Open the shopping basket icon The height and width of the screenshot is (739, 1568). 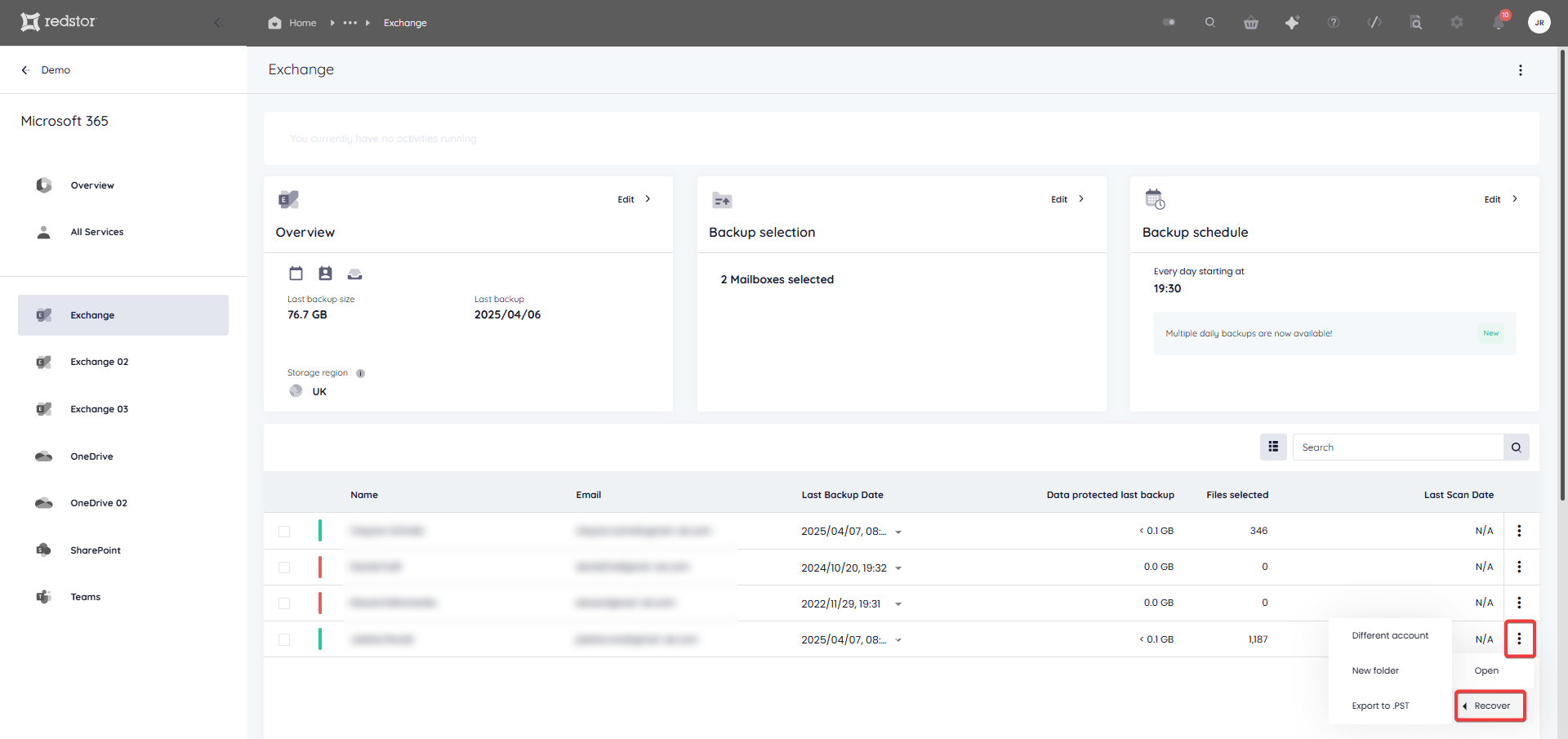point(1250,23)
